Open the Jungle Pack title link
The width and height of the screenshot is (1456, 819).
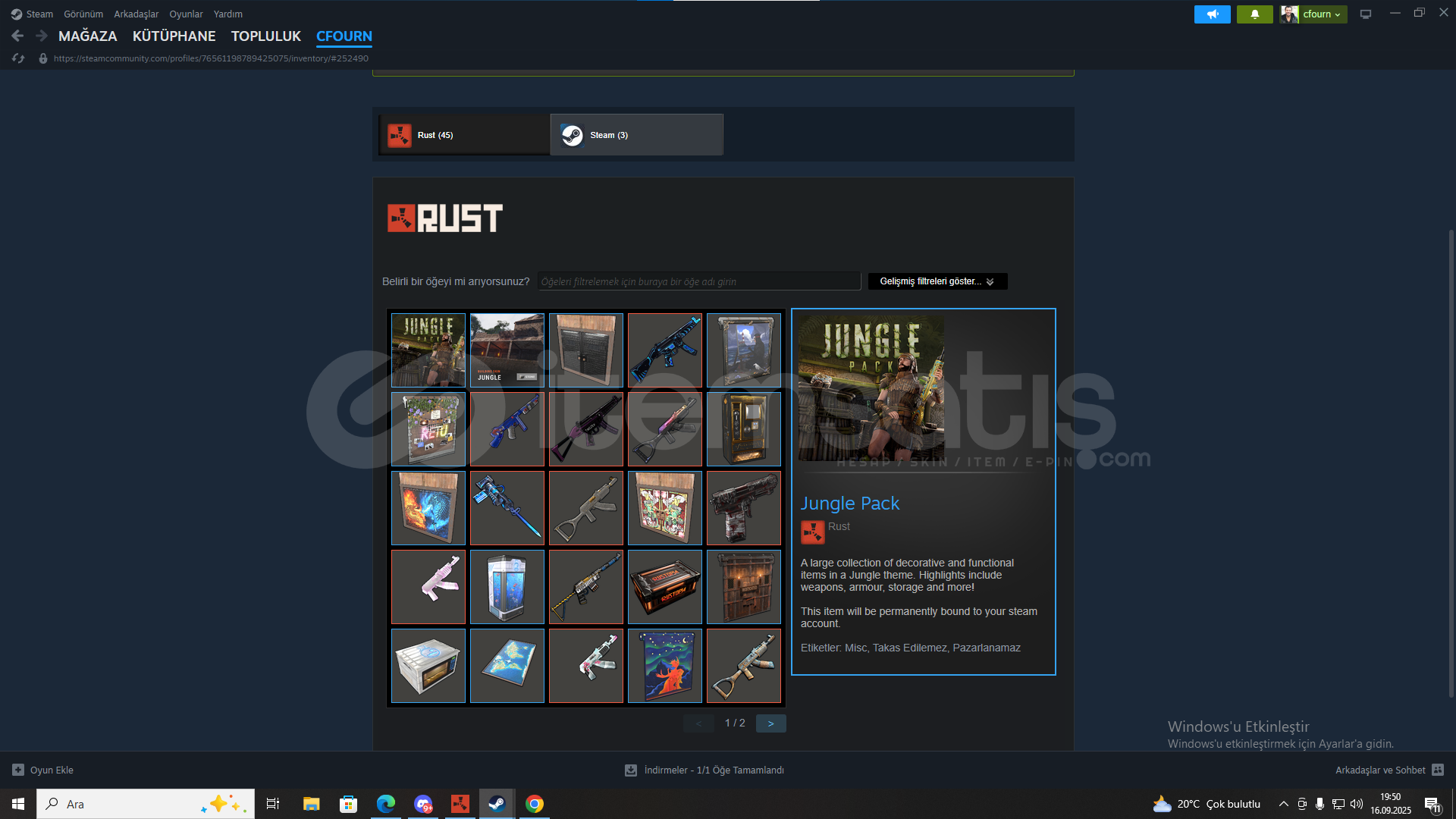pos(849,504)
